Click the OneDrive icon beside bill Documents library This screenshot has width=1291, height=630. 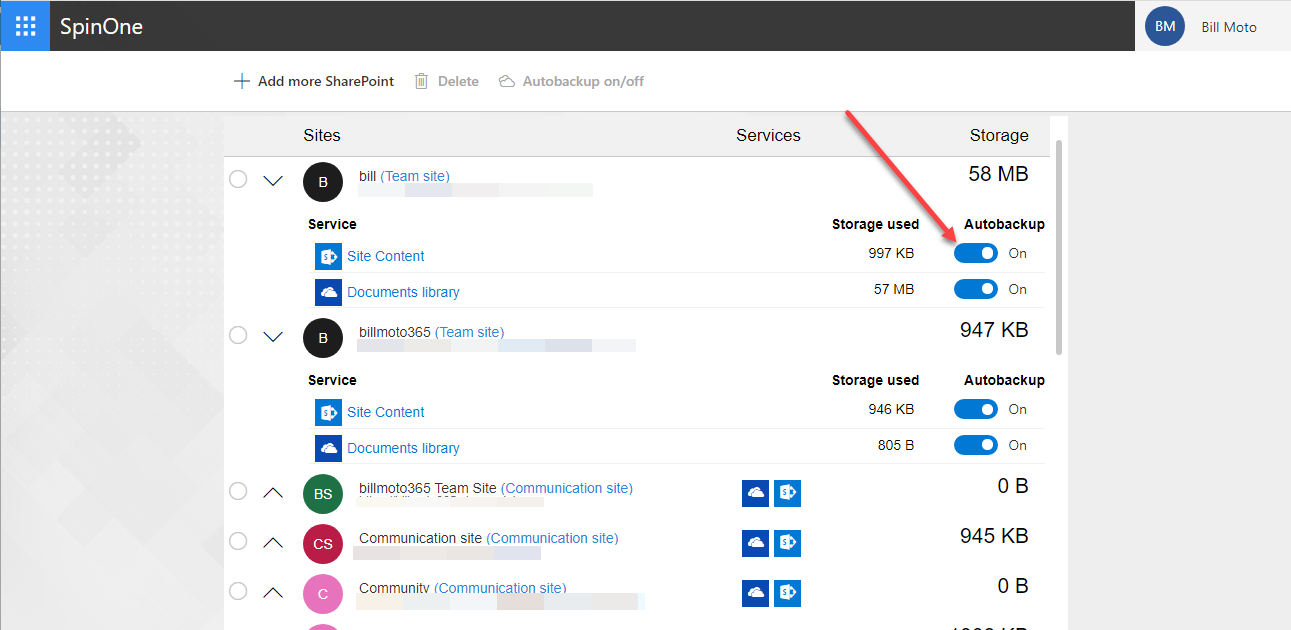[x=328, y=292]
